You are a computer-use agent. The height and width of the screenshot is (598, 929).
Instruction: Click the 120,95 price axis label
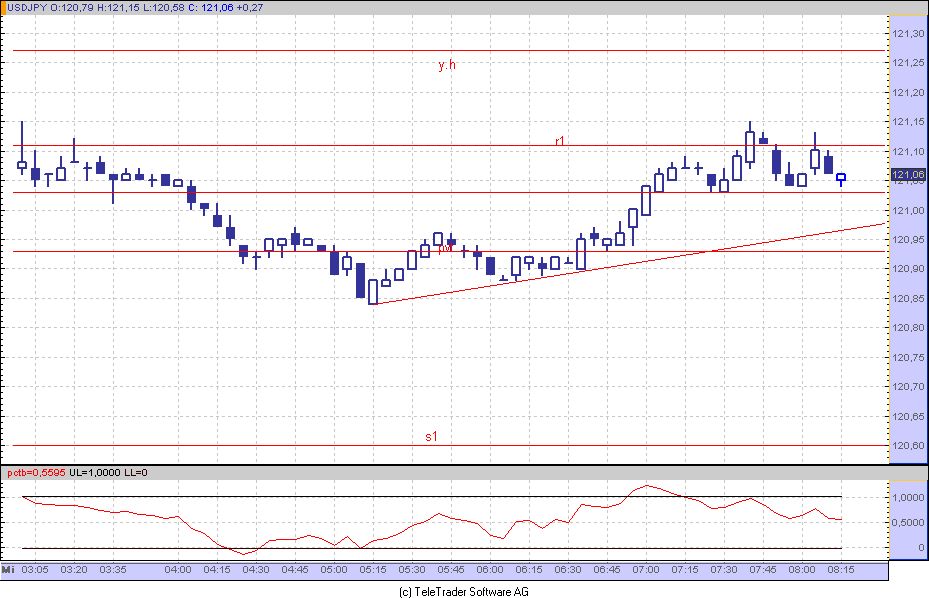(908, 239)
